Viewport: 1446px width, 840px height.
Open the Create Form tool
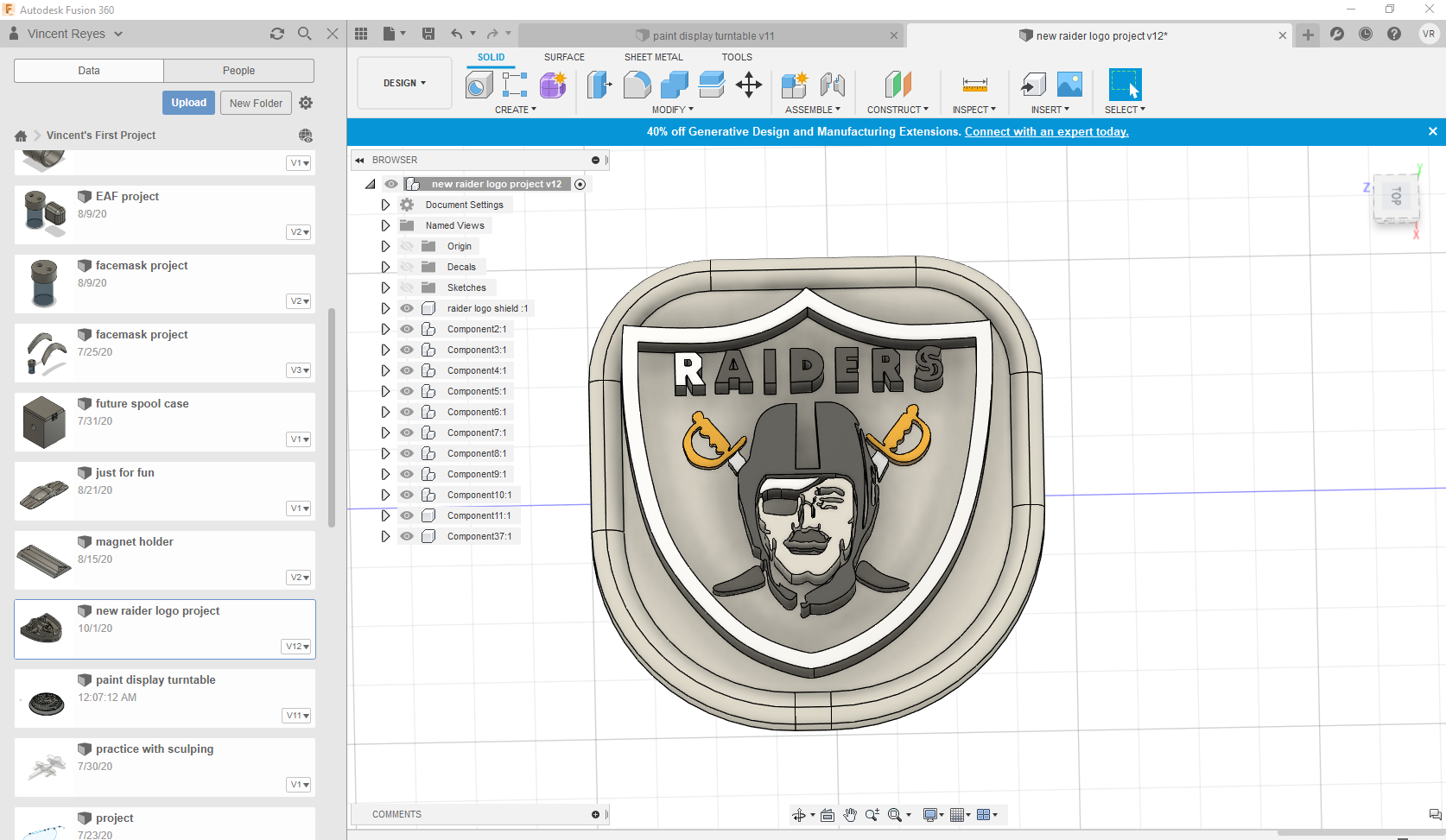[553, 85]
